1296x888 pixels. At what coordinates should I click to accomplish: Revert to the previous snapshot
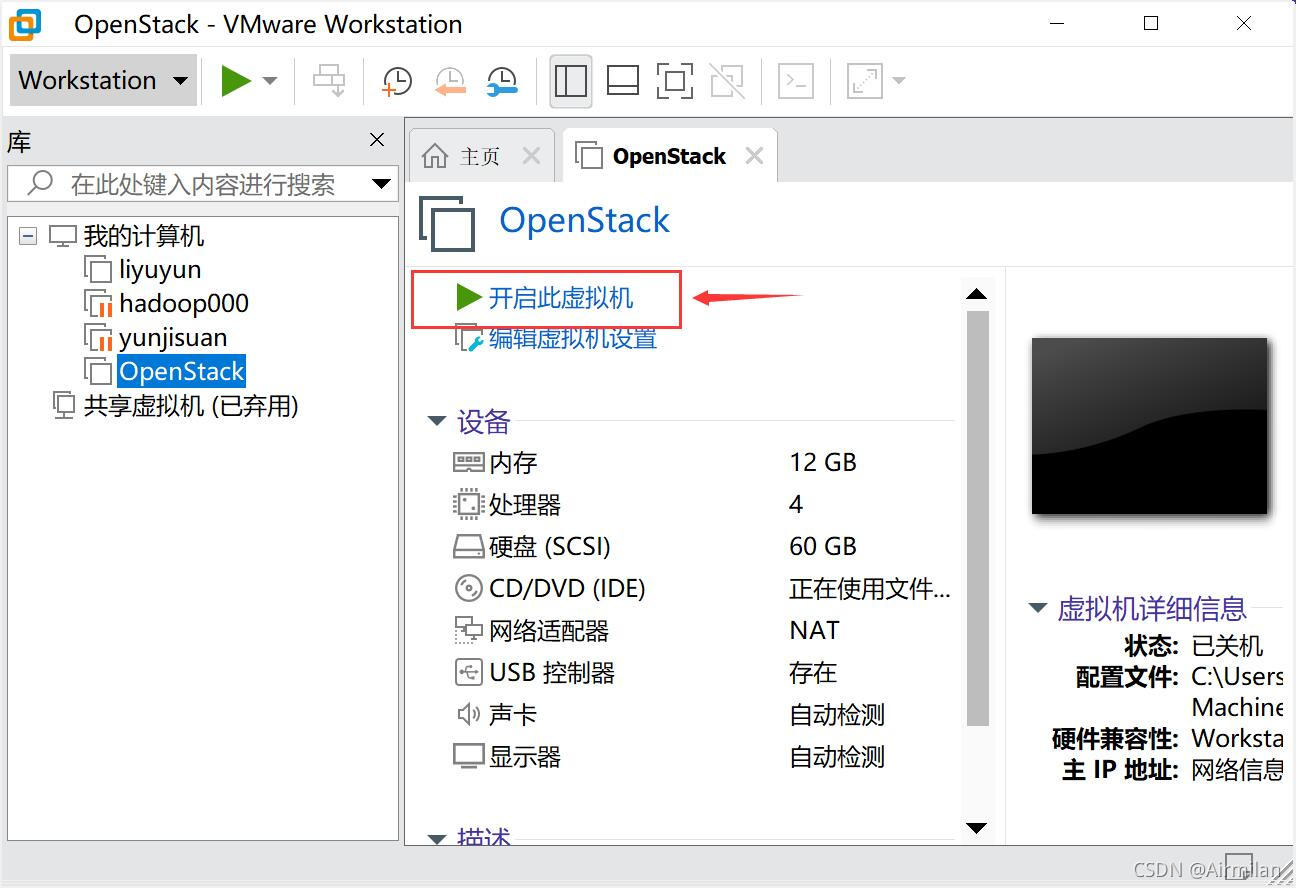[450, 81]
